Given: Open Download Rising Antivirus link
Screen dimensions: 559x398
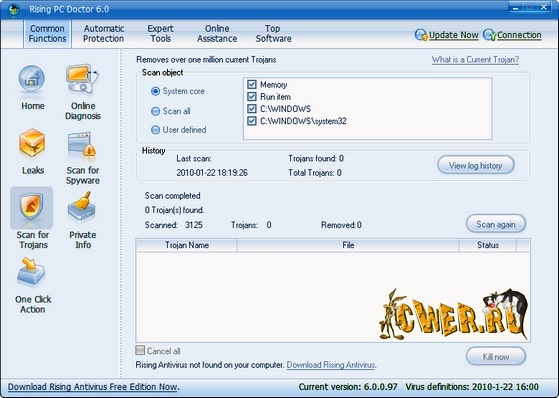Looking at the screenshot, I should pos(331,365).
